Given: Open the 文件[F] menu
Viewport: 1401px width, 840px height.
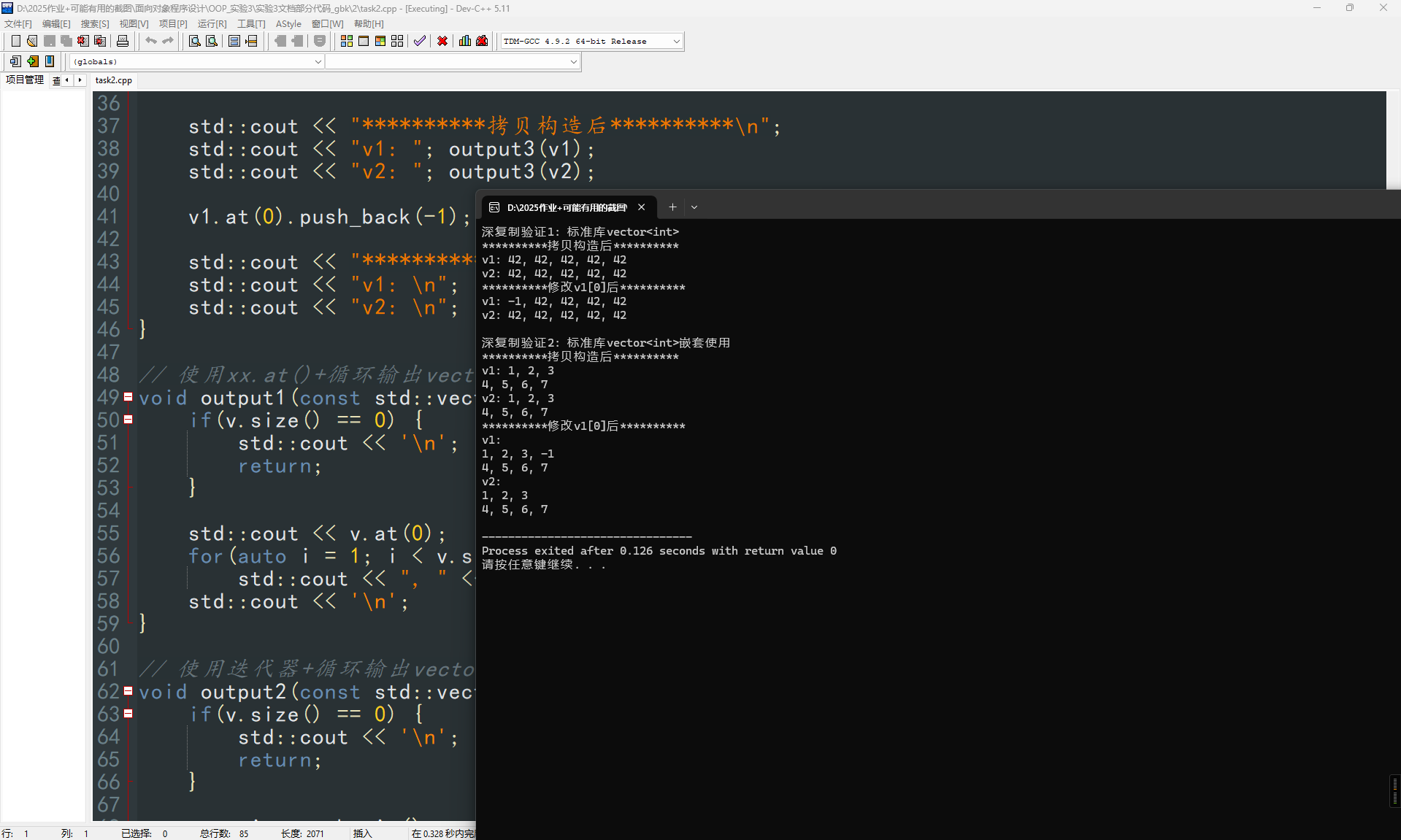Looking at the screenshot, I should pyautogui.click(x=18, y=24).
